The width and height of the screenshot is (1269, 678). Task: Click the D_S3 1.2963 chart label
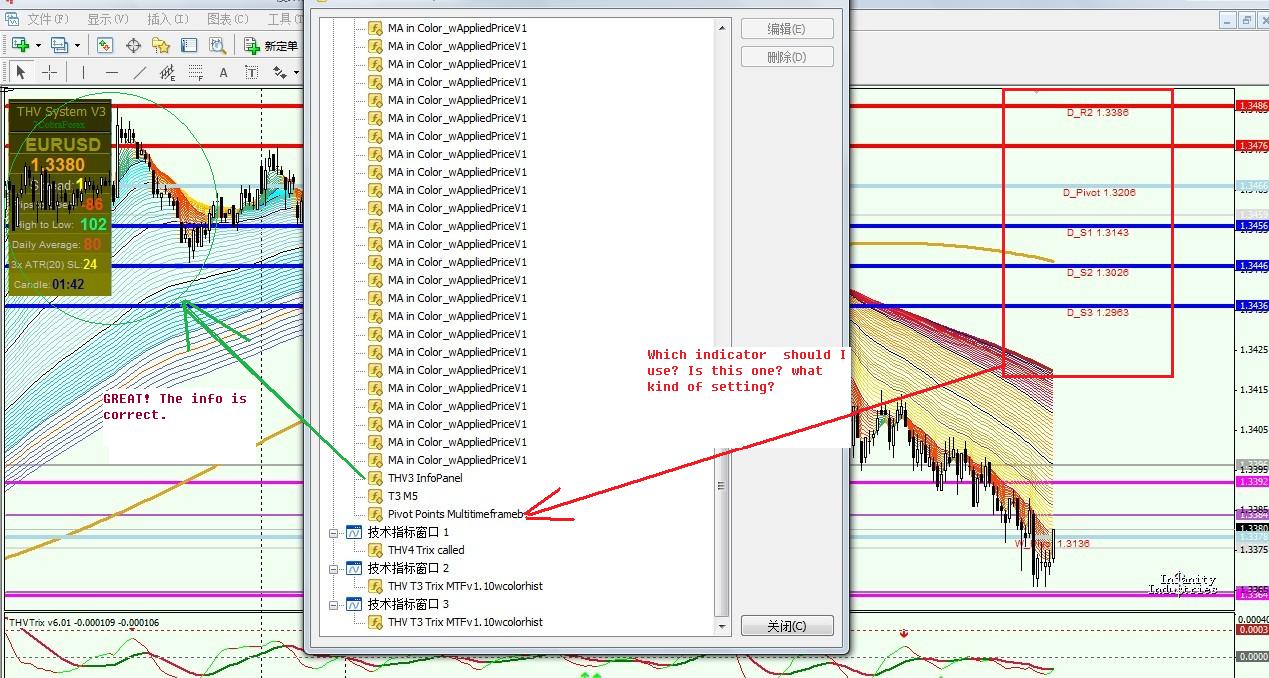click(1097, 312)
